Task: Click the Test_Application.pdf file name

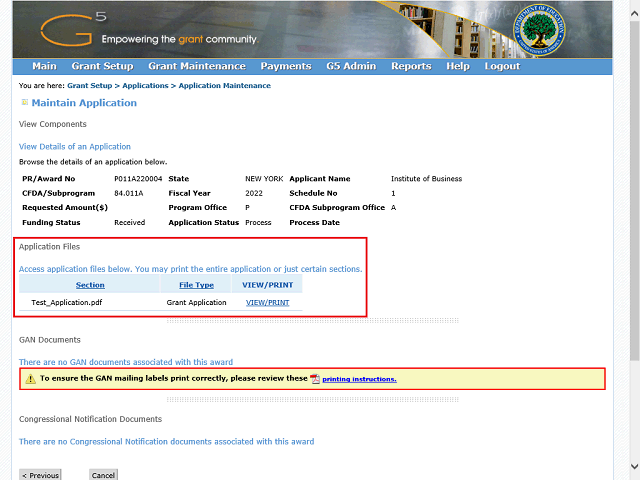Action: [x=67, y=302]
